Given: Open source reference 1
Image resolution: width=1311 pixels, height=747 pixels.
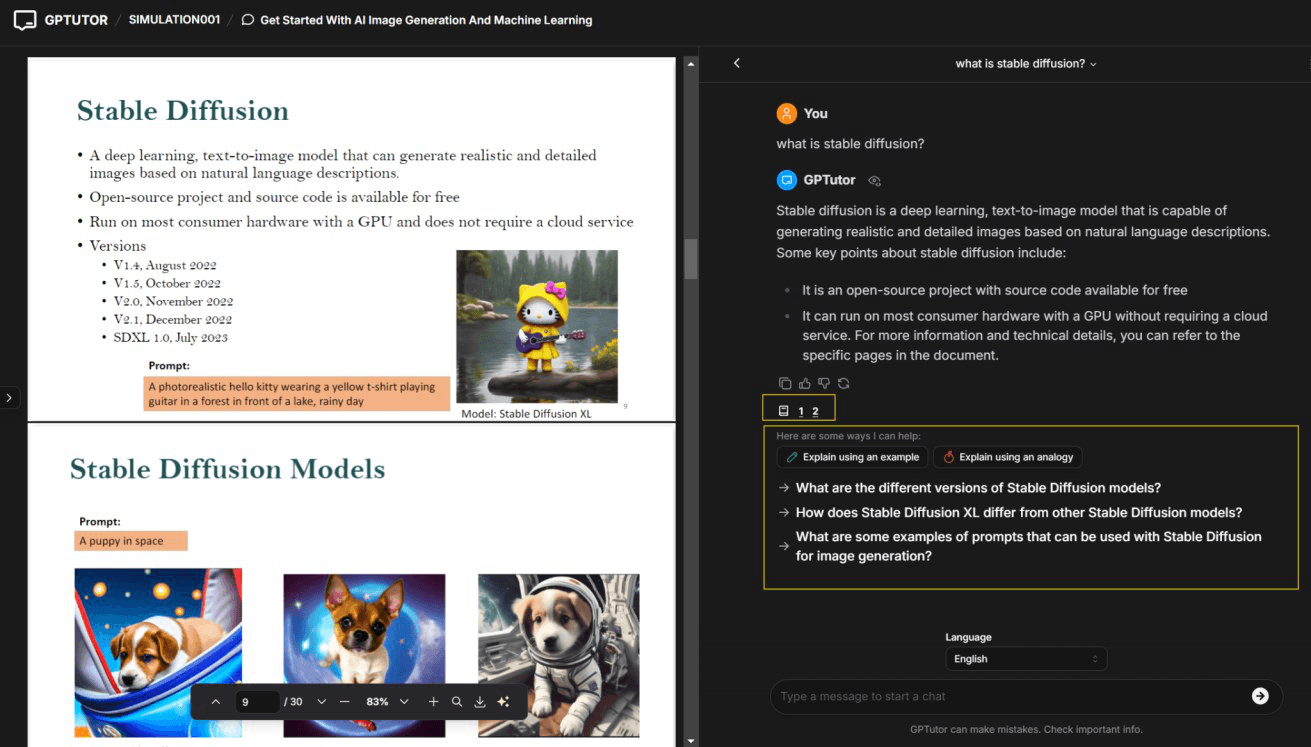Looking at the screenshot, I should click(801, 411).
